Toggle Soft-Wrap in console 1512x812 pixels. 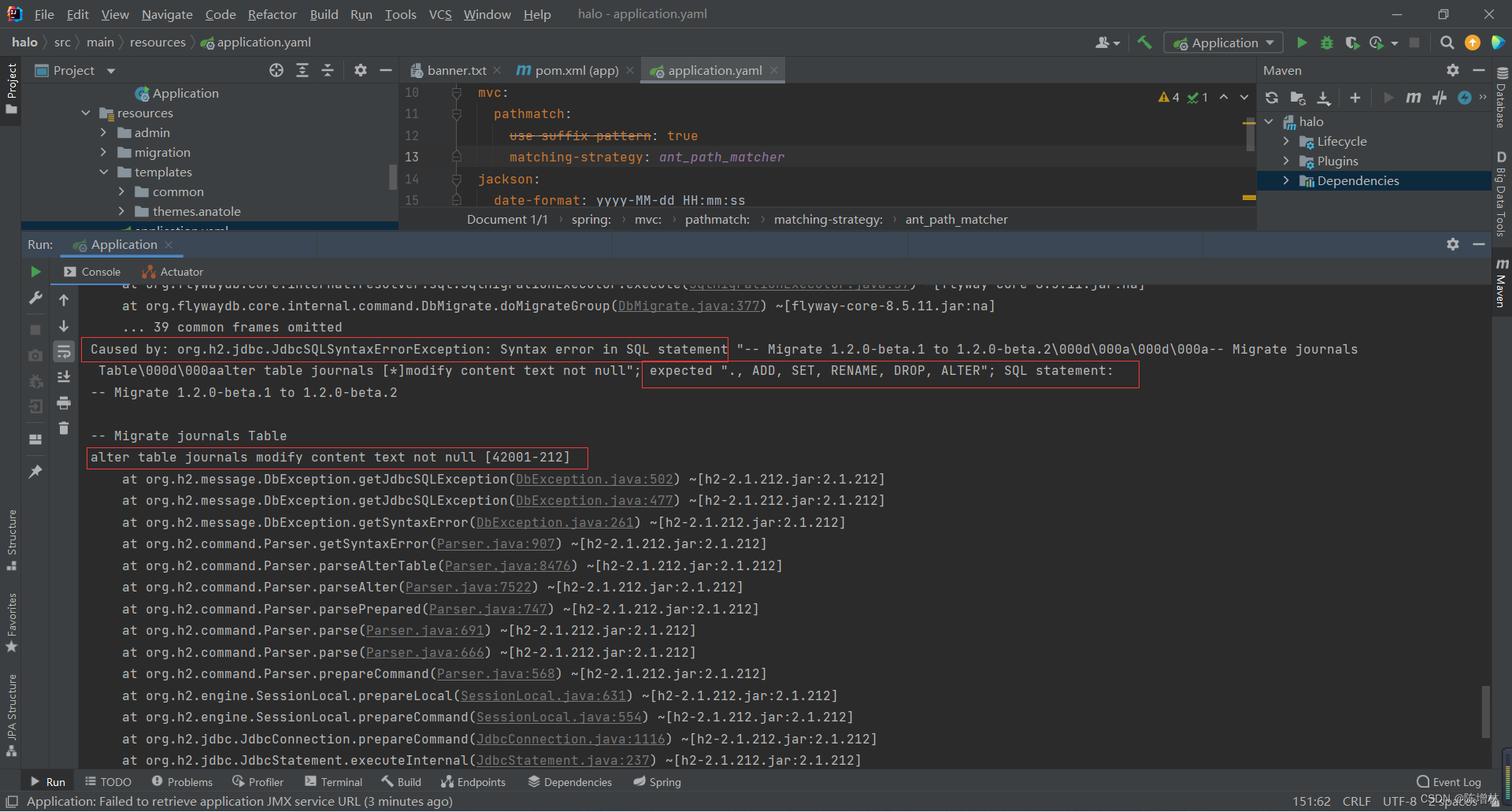pyautogui.click(x=64, y=351)
